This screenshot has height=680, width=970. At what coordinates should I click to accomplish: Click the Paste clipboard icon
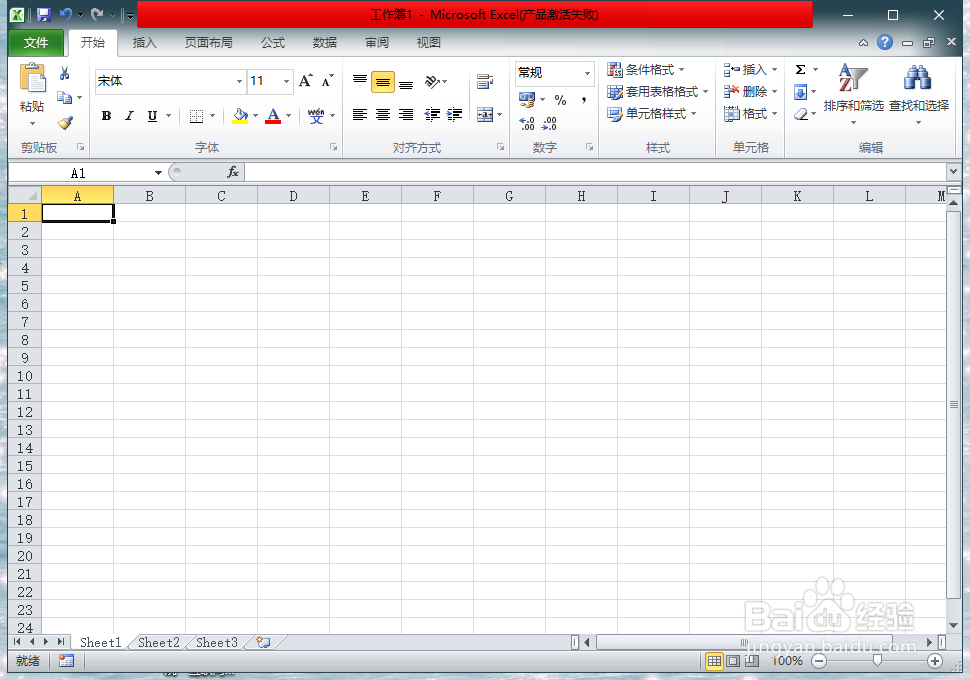click(x=33, y=79)
